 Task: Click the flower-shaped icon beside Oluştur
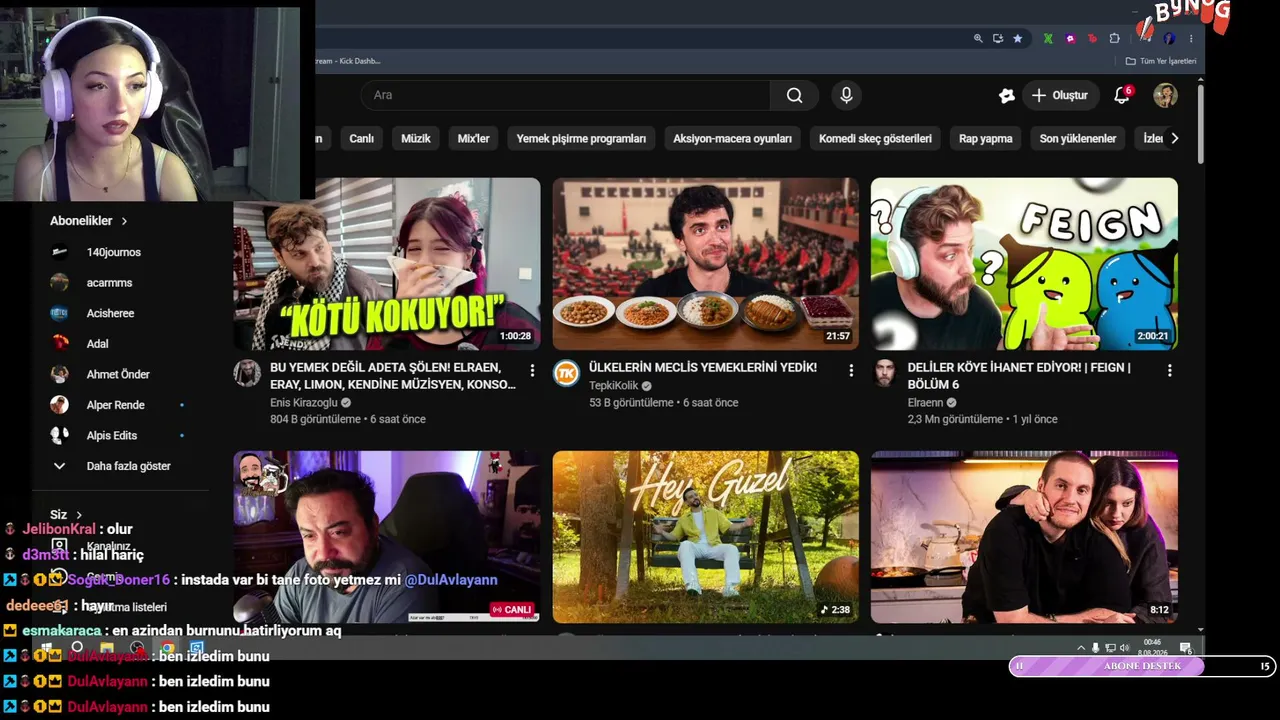point(1007,95)
